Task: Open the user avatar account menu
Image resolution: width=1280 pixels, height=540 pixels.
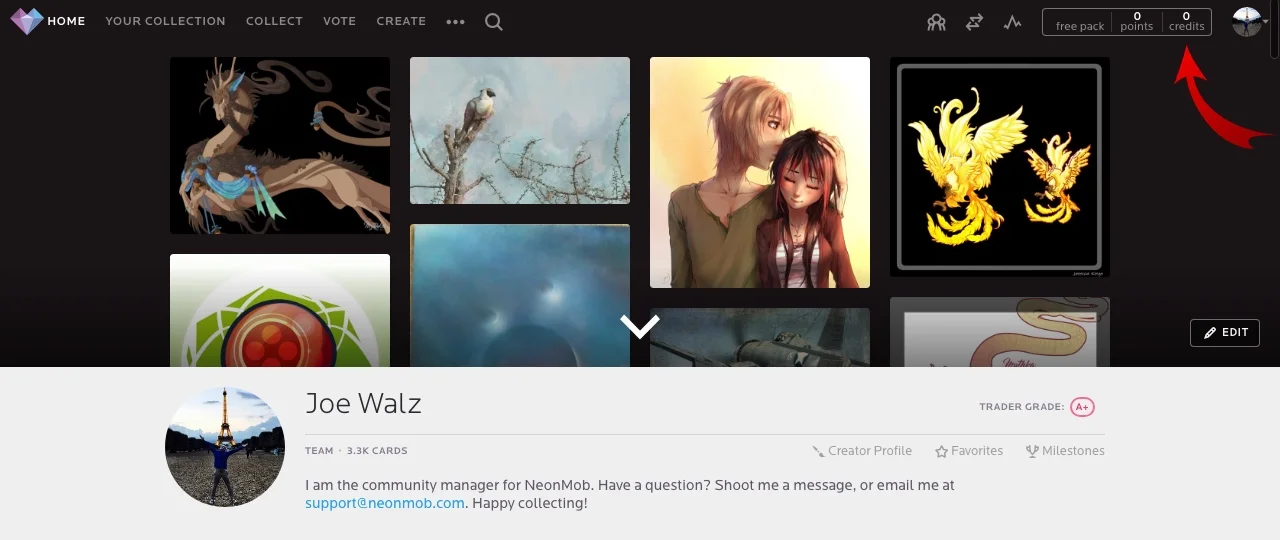Action: click(1248, 21)
